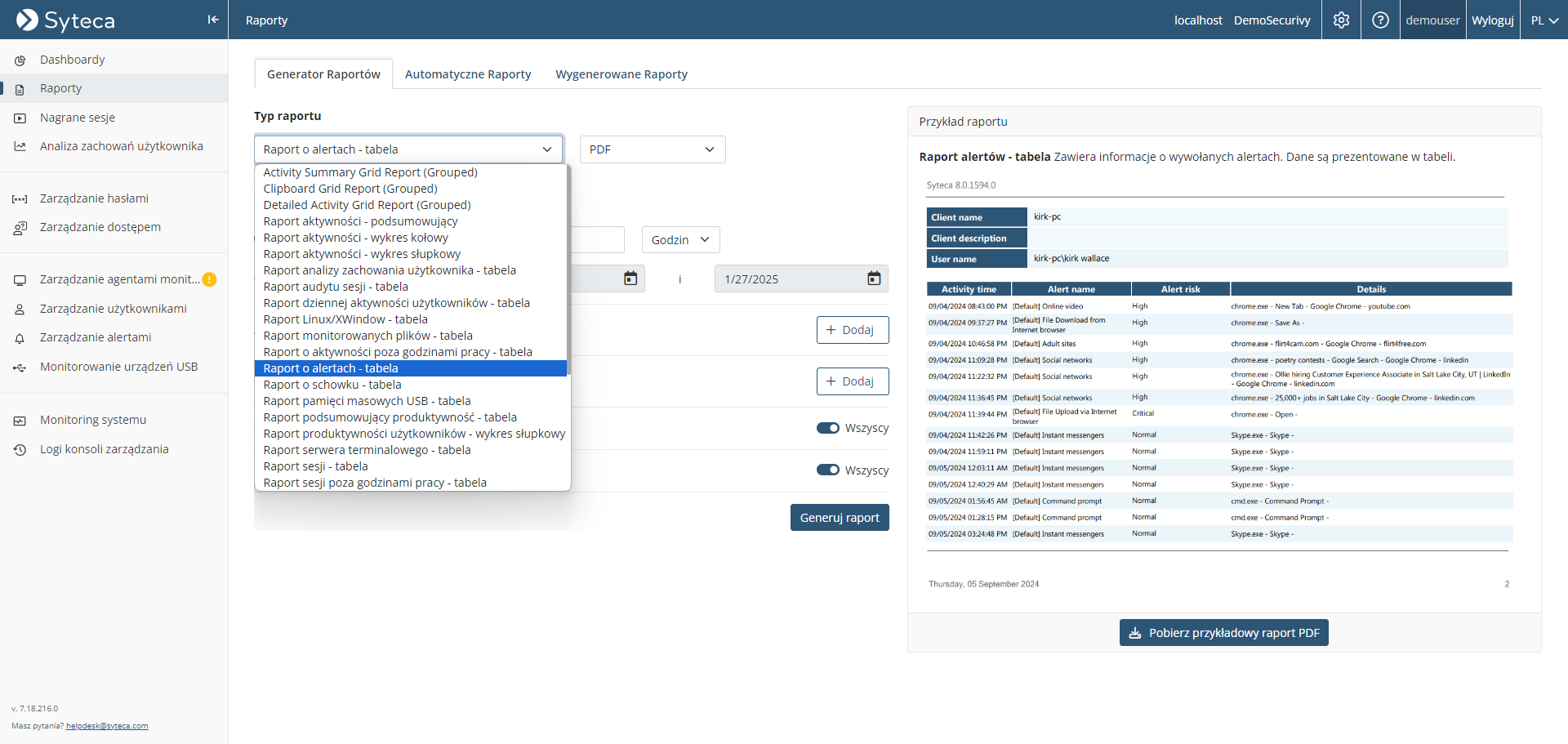Click the helpdesk@syteca.com email link
Screen dimensions: 1568x744
[x=107, y=726]
